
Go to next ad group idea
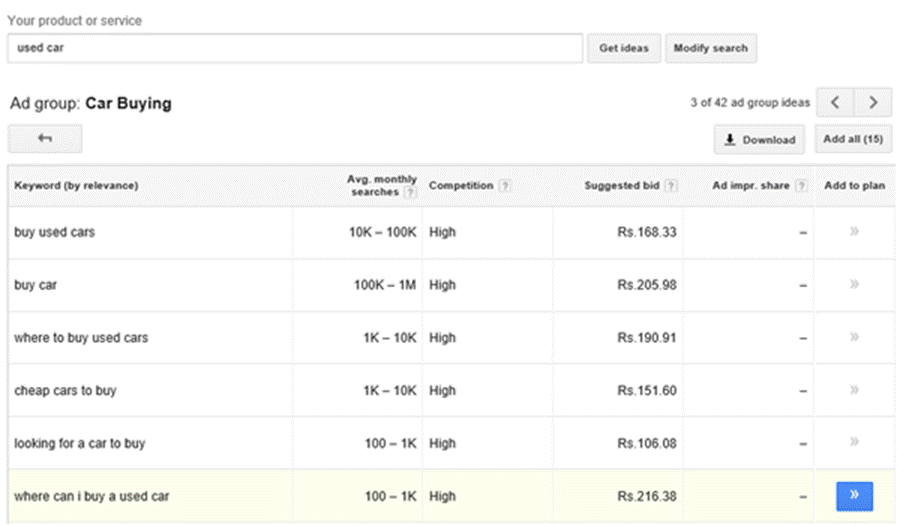click(x=873, y=103)
